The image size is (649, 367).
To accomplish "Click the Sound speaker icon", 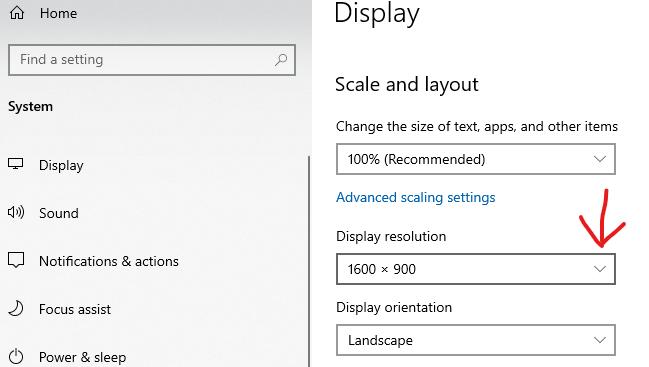I will point(16,213).
